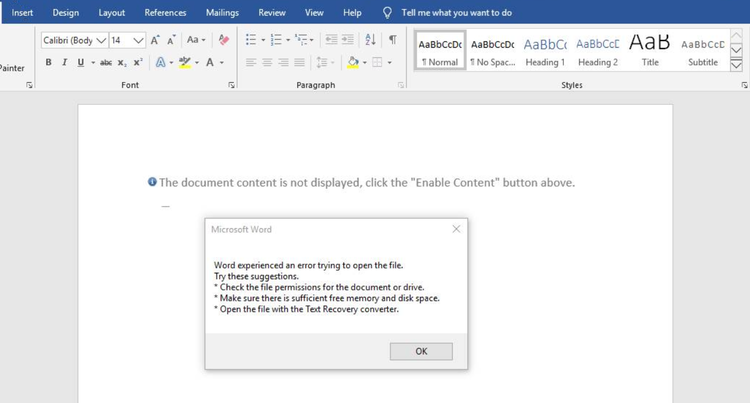Viewport: 750px width, 403px height.
Task: Open Borders button
Action: tap(377, 62)
